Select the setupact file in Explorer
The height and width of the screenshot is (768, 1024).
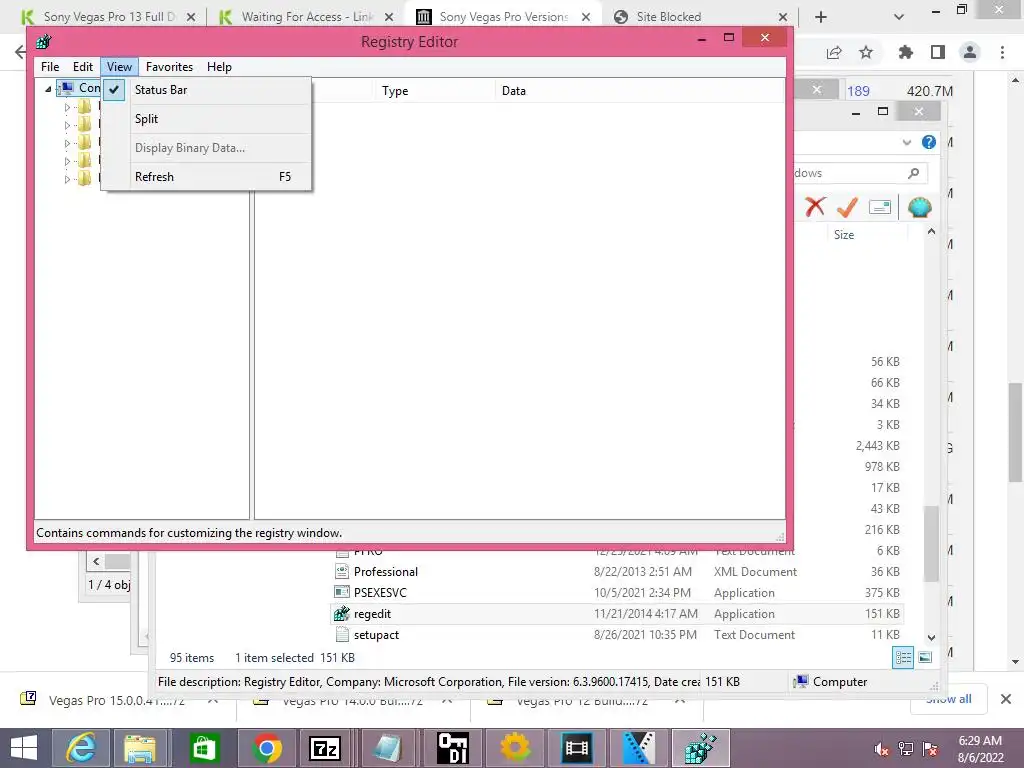[x=617, y=634]
